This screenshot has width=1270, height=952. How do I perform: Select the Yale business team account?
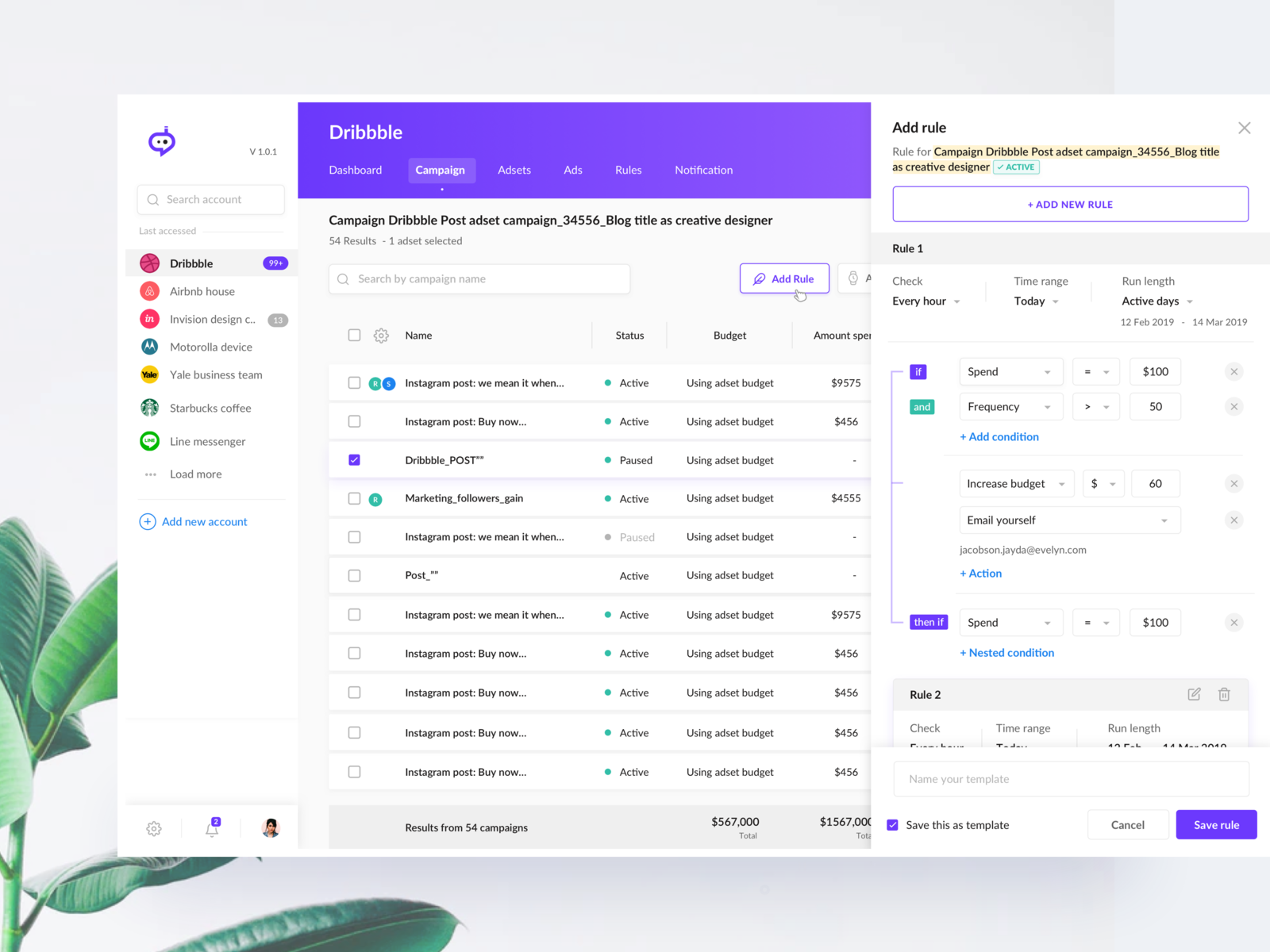click(x=215, y=374)
